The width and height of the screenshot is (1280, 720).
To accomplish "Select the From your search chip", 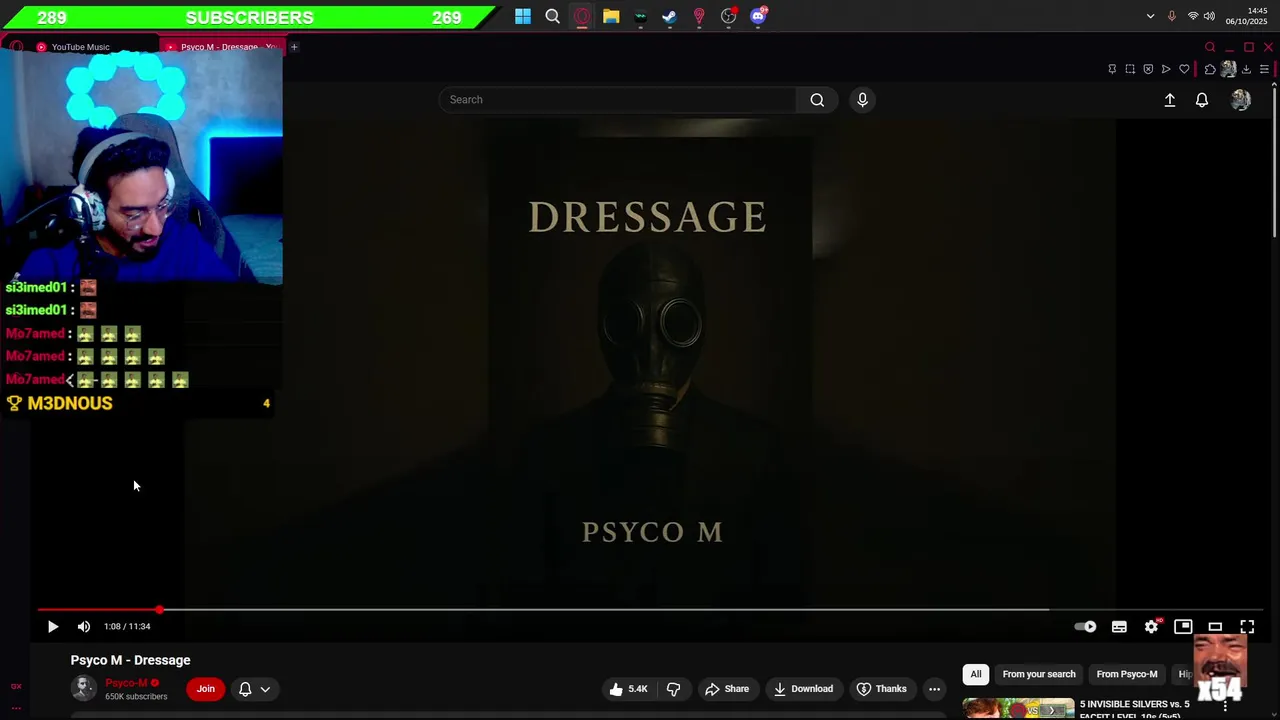I will point(1039,674).
